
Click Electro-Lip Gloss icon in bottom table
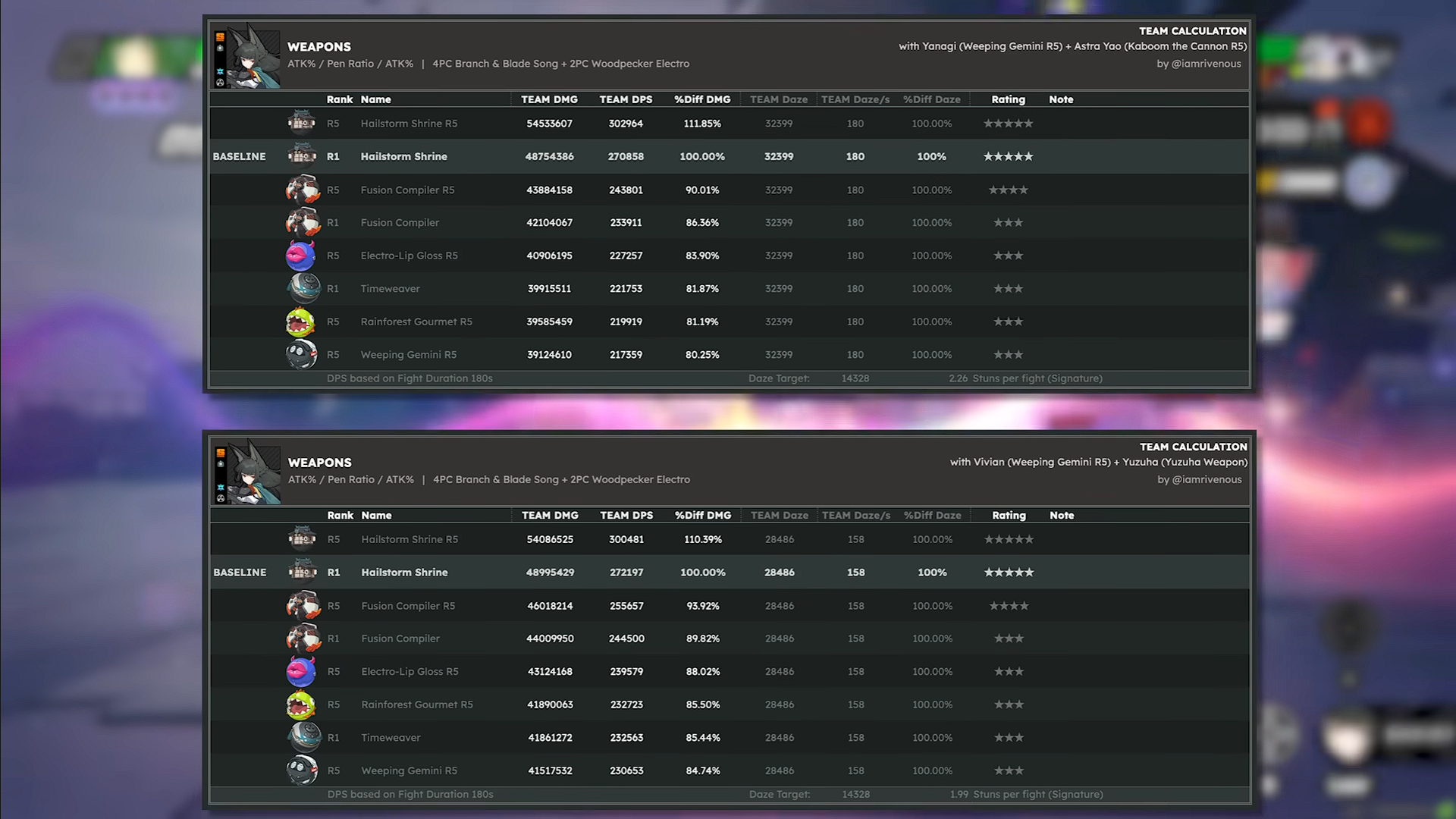tap(301, 671)
